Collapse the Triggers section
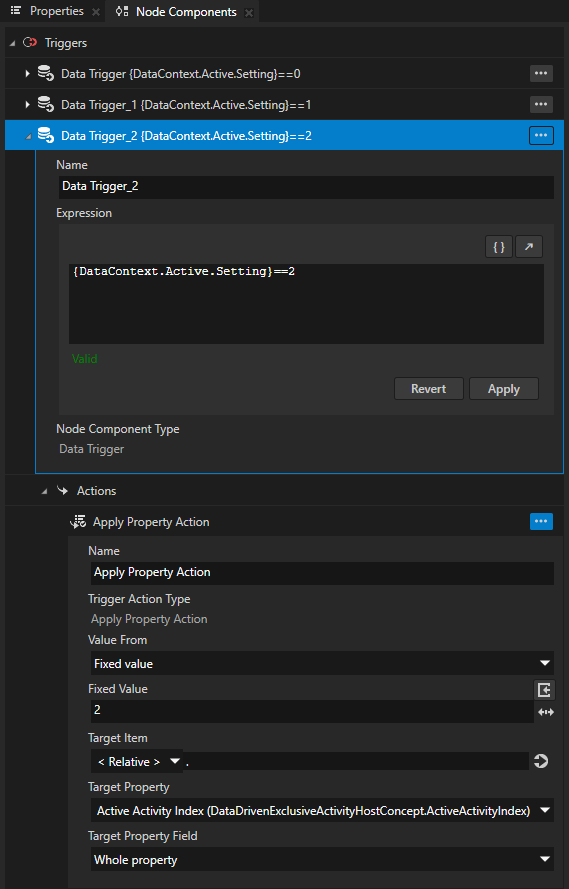Screen dimensions: 569x889 tap(12, 44)
